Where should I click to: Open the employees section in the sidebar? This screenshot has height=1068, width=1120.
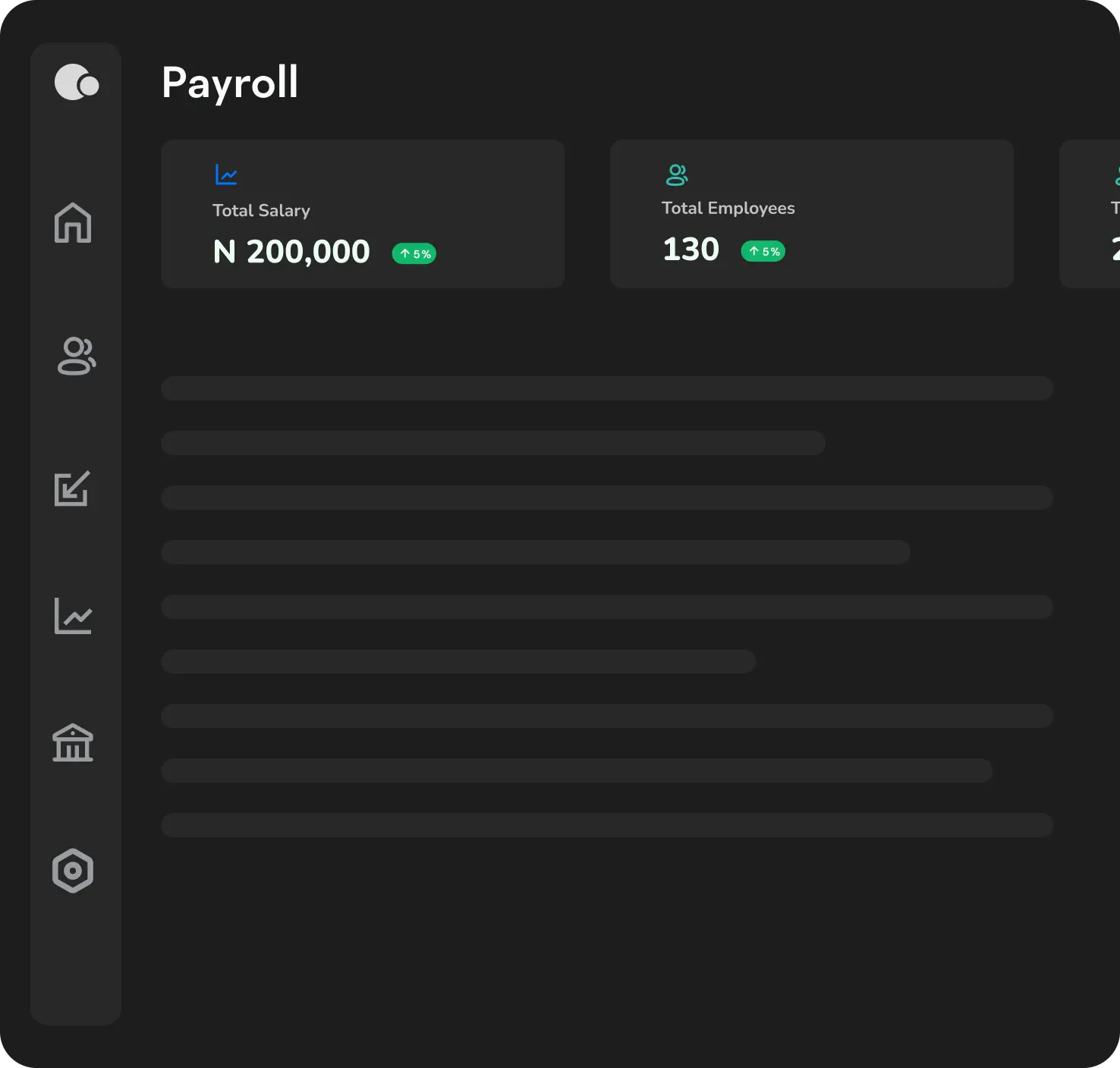76,356
